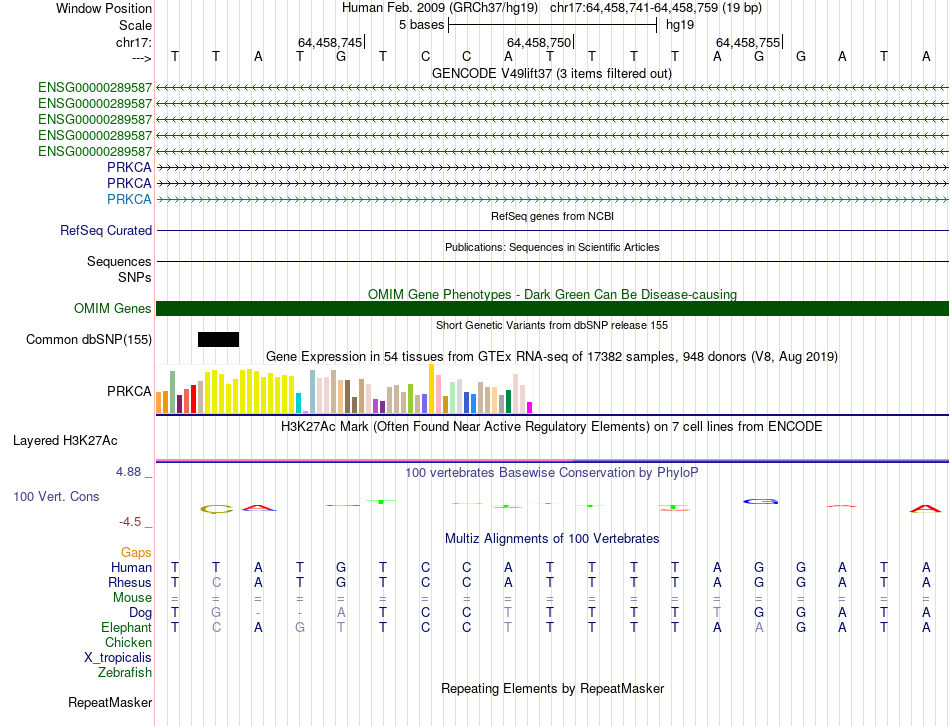Image resolution: width=950 pixels, height=726 pixels.
Task: Click the RefSeq Curated track label
Action: pos(106,230)
